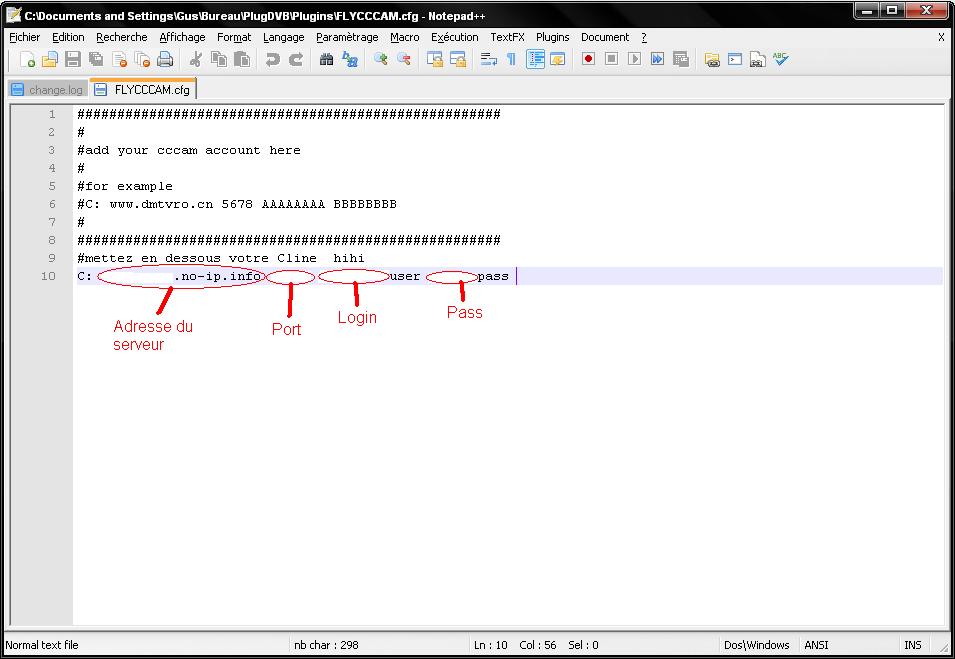Click '.no-ip.info' text on line 10

point(217,277)
